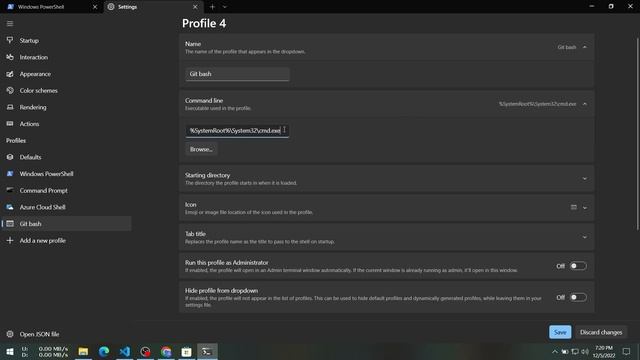Open JSON file from sidebar
Screen dimensions: 640x360
tap(66, 334)
